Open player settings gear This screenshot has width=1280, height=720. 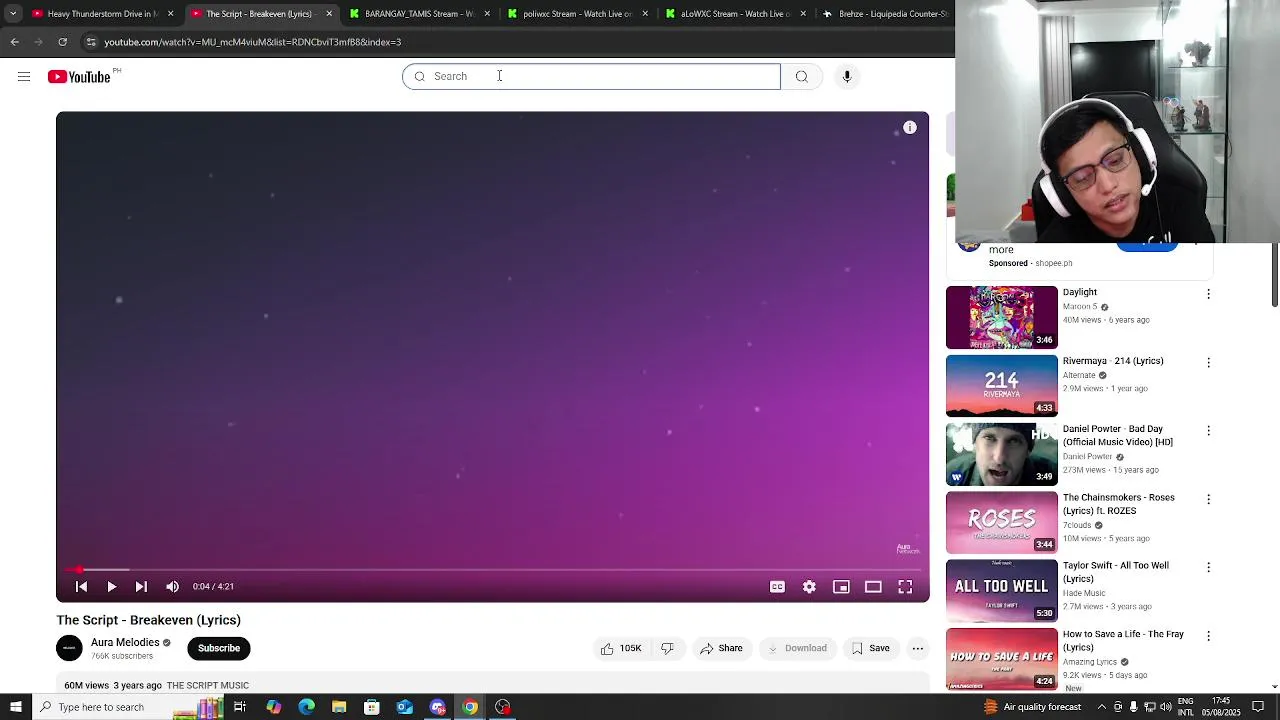(809, 587)
